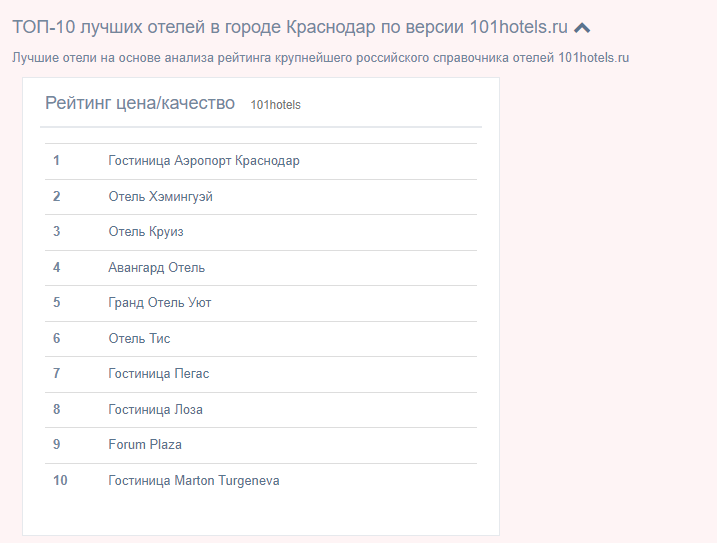Open Отель Хэмингуэй link
The image size is (717, 543).
(161, 196)
